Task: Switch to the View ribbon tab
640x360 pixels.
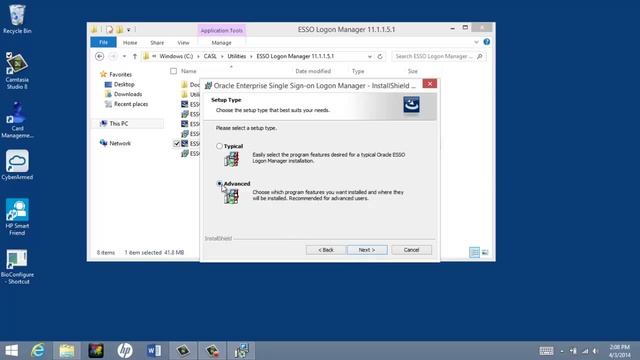Action: pos(183,42)
